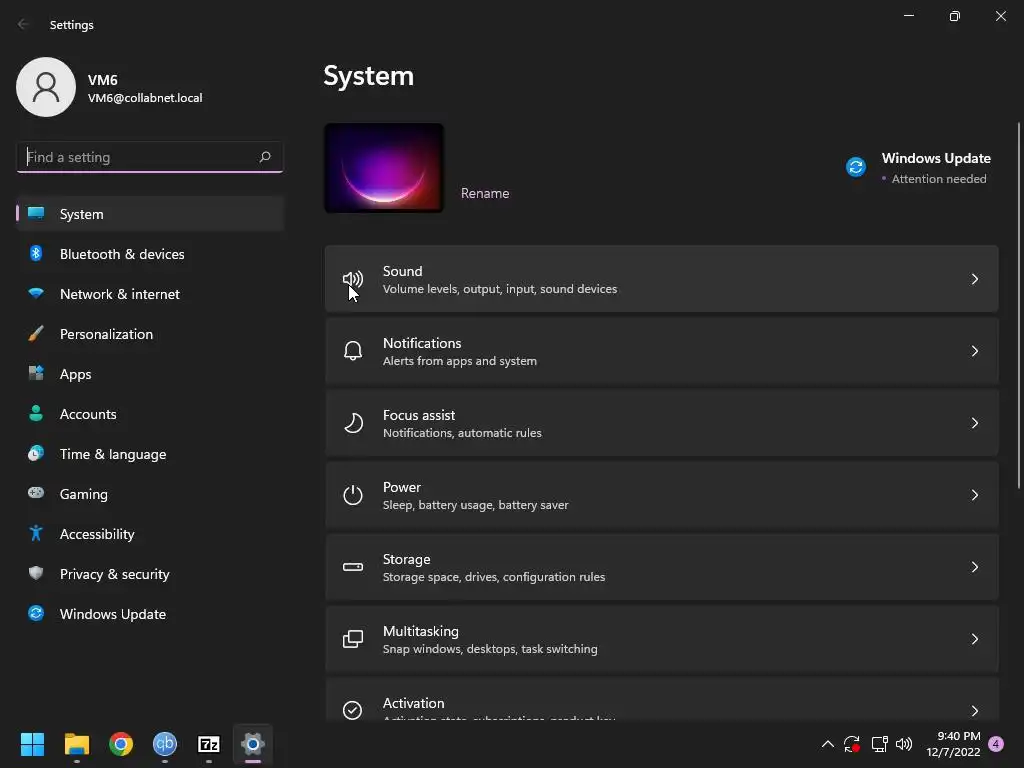The width and height of the screenshot is (1024, 768).
Task: Open Personalization settings
Action: pos(150,334)
